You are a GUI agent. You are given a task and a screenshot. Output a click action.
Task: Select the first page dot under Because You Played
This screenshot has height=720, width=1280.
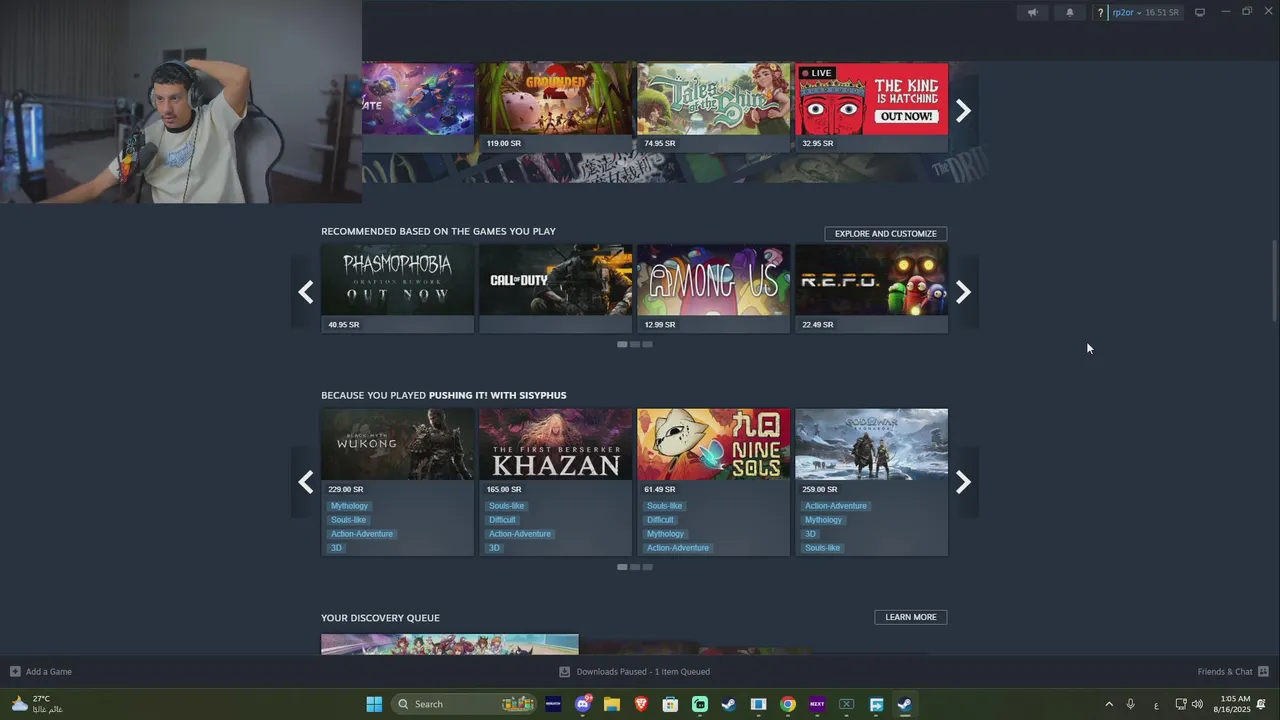(622, 567)
